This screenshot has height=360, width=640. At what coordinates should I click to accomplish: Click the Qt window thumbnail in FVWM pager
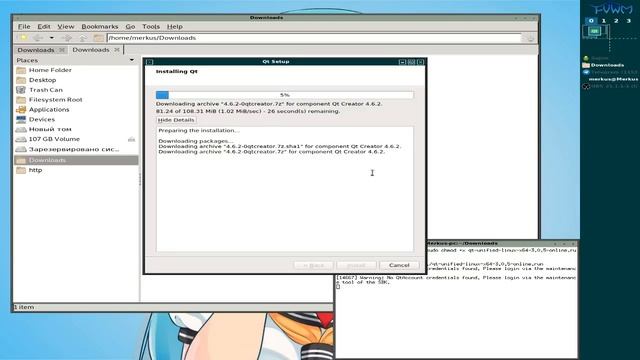tap(595, 31)
